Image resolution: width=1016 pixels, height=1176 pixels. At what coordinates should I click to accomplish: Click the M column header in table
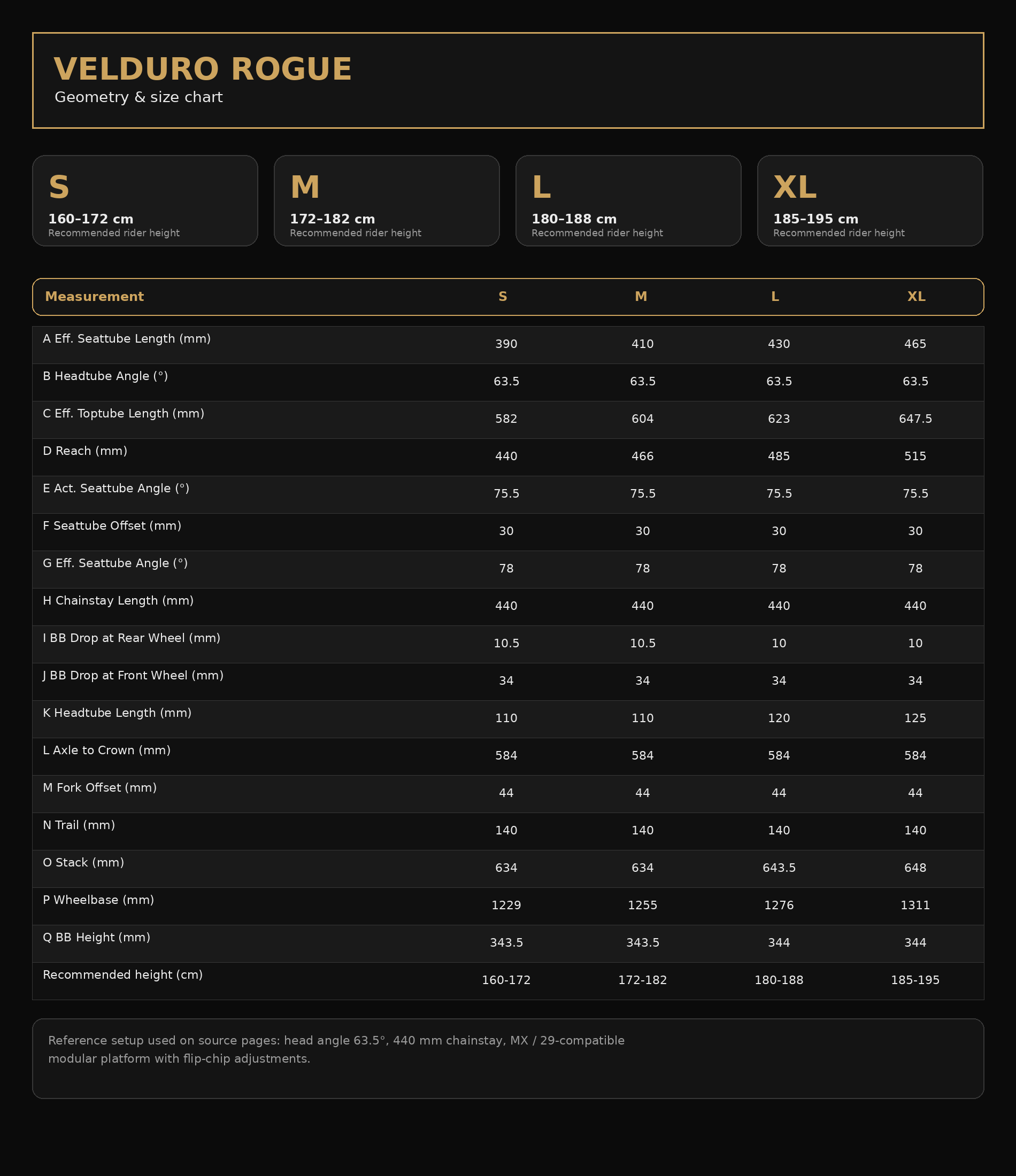point(641,297)
